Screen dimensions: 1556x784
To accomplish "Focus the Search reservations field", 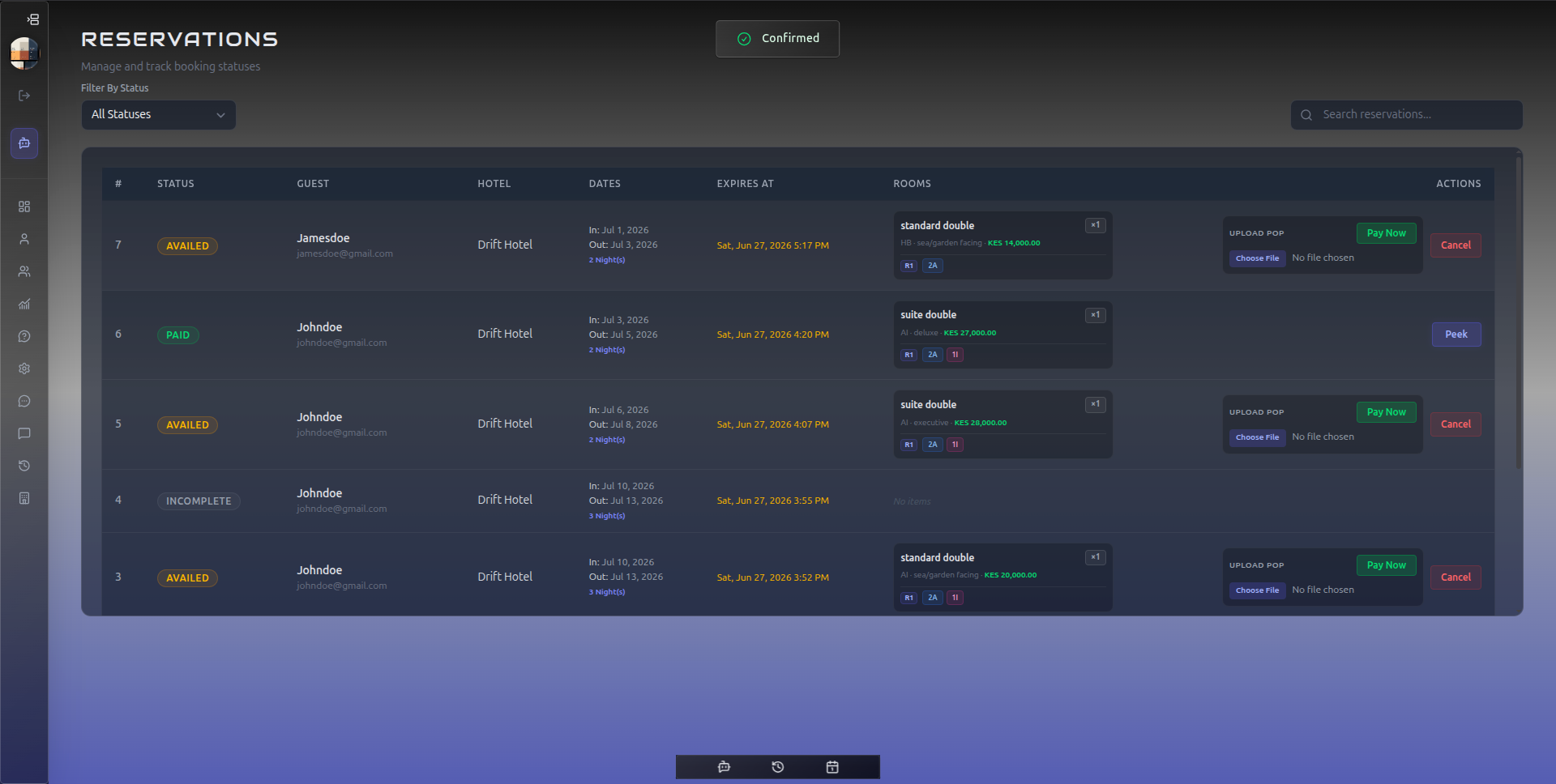I will [1406, 115].
